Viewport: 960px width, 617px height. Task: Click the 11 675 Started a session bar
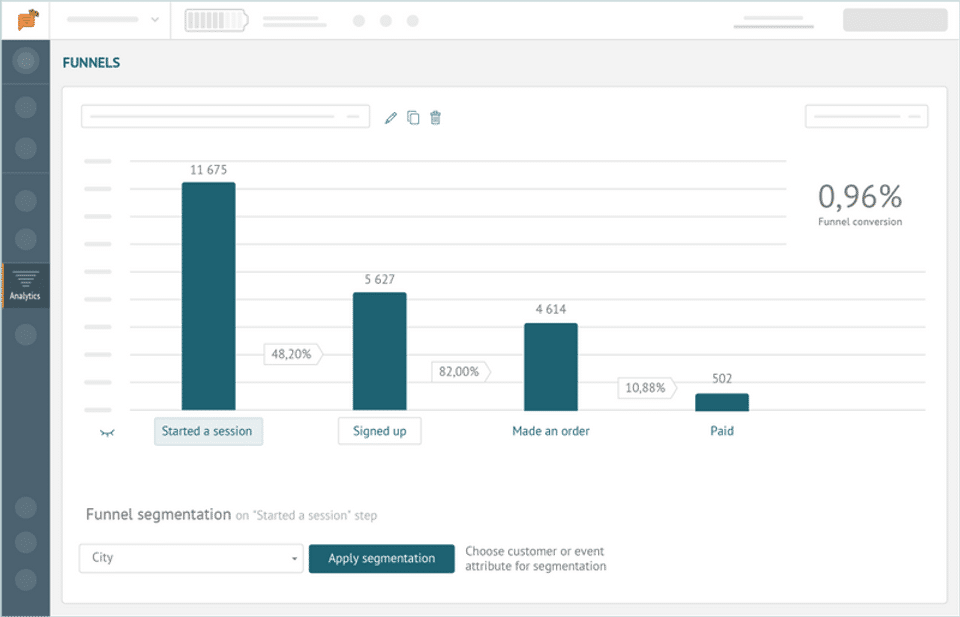point(209,296)
